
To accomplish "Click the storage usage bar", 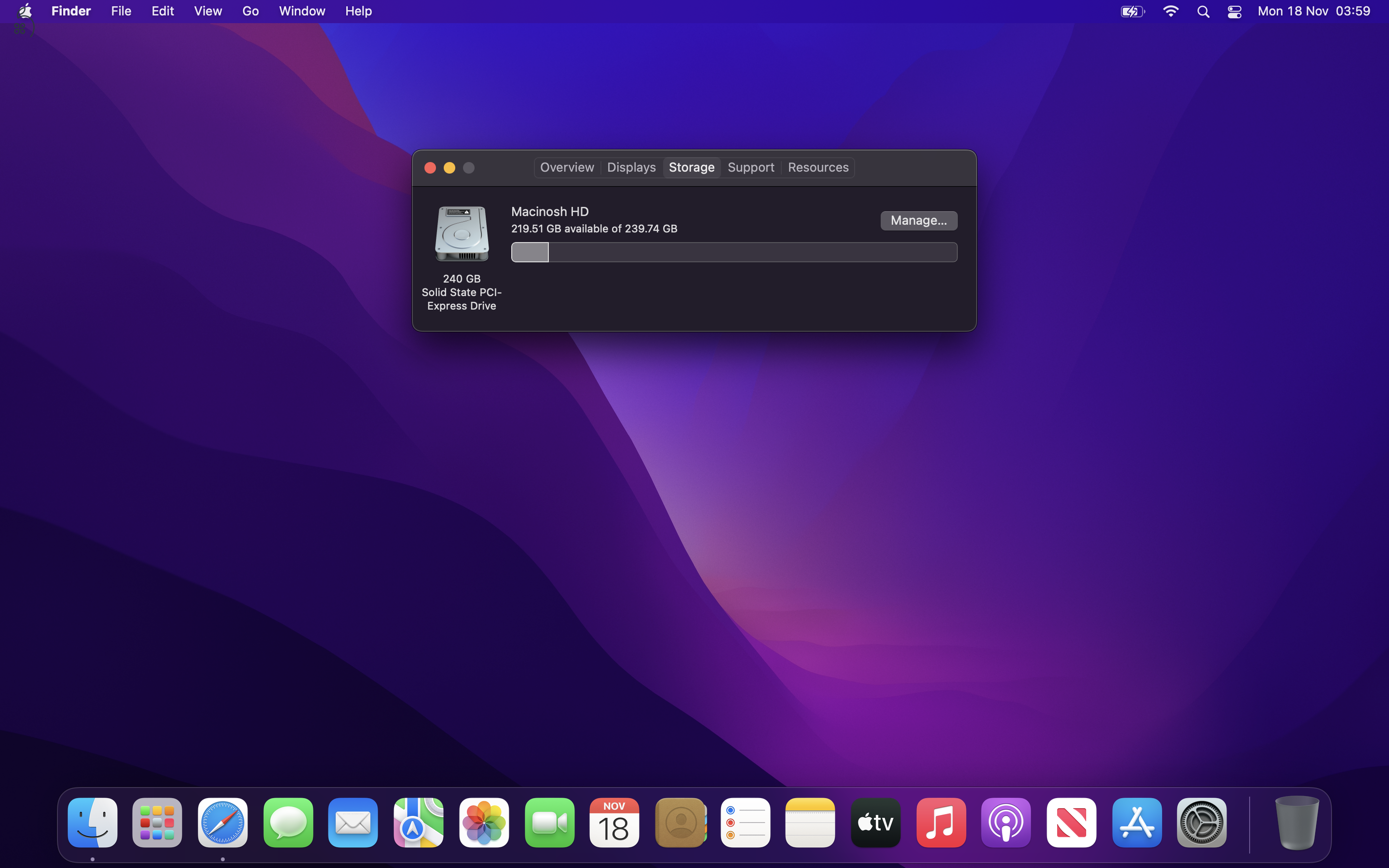I will tap(734, 252).
